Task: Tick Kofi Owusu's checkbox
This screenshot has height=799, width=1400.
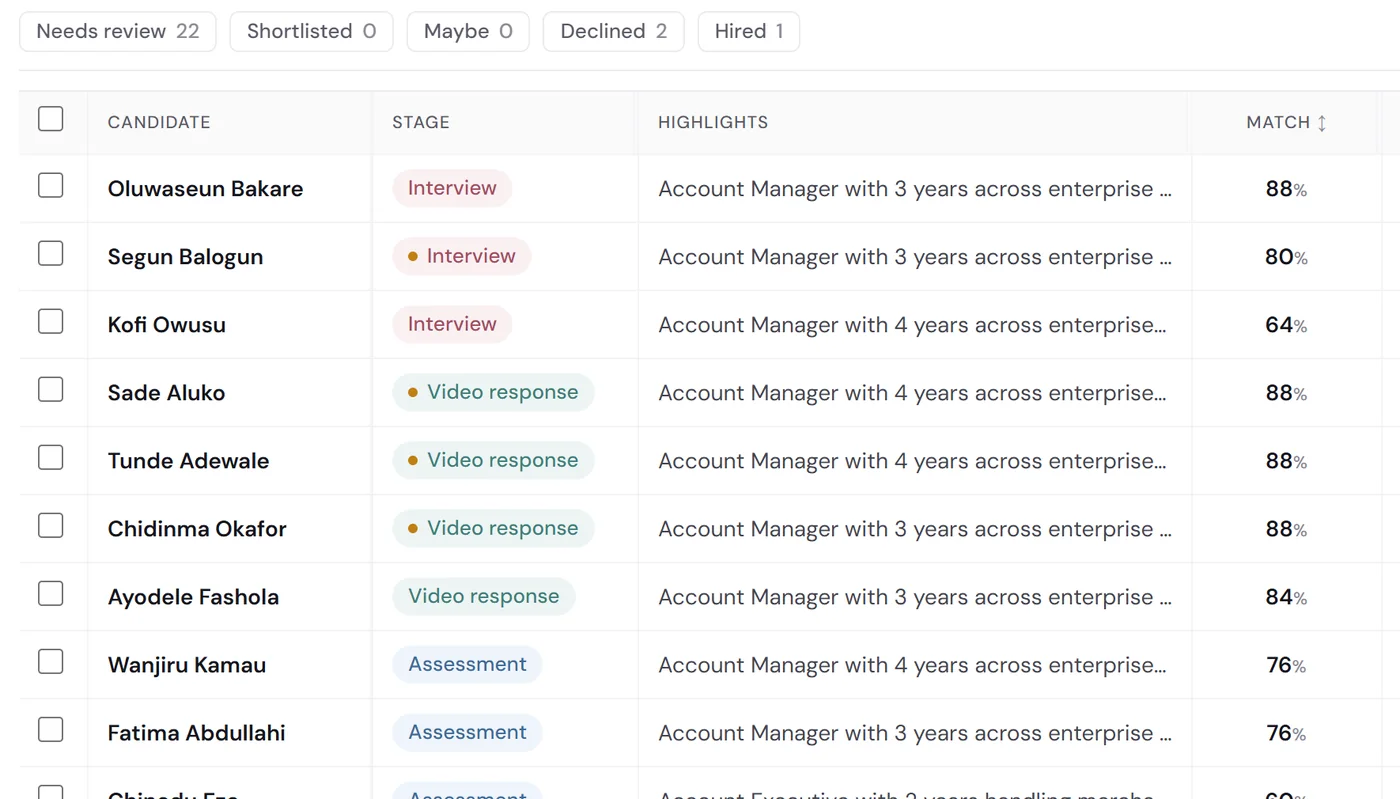Action: pyautogui.click(x=51, y=322)
